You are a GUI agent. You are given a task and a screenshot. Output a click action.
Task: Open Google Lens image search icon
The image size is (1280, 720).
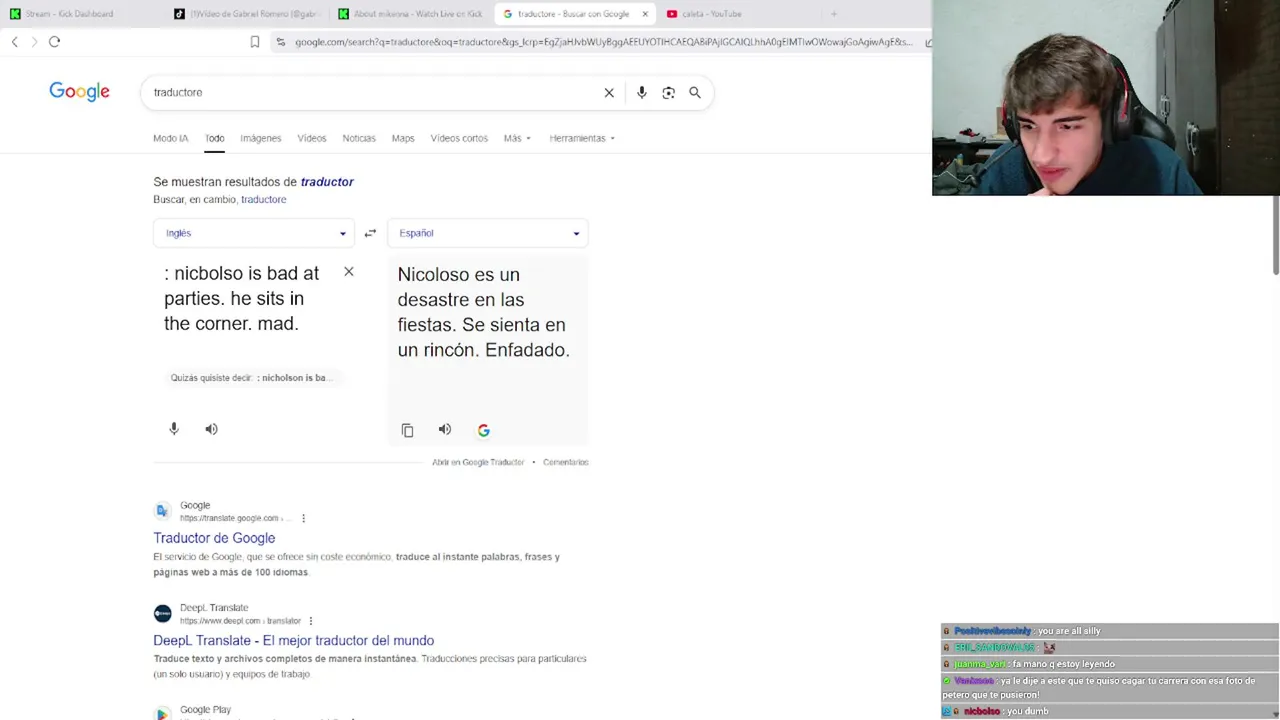(669, 93)
